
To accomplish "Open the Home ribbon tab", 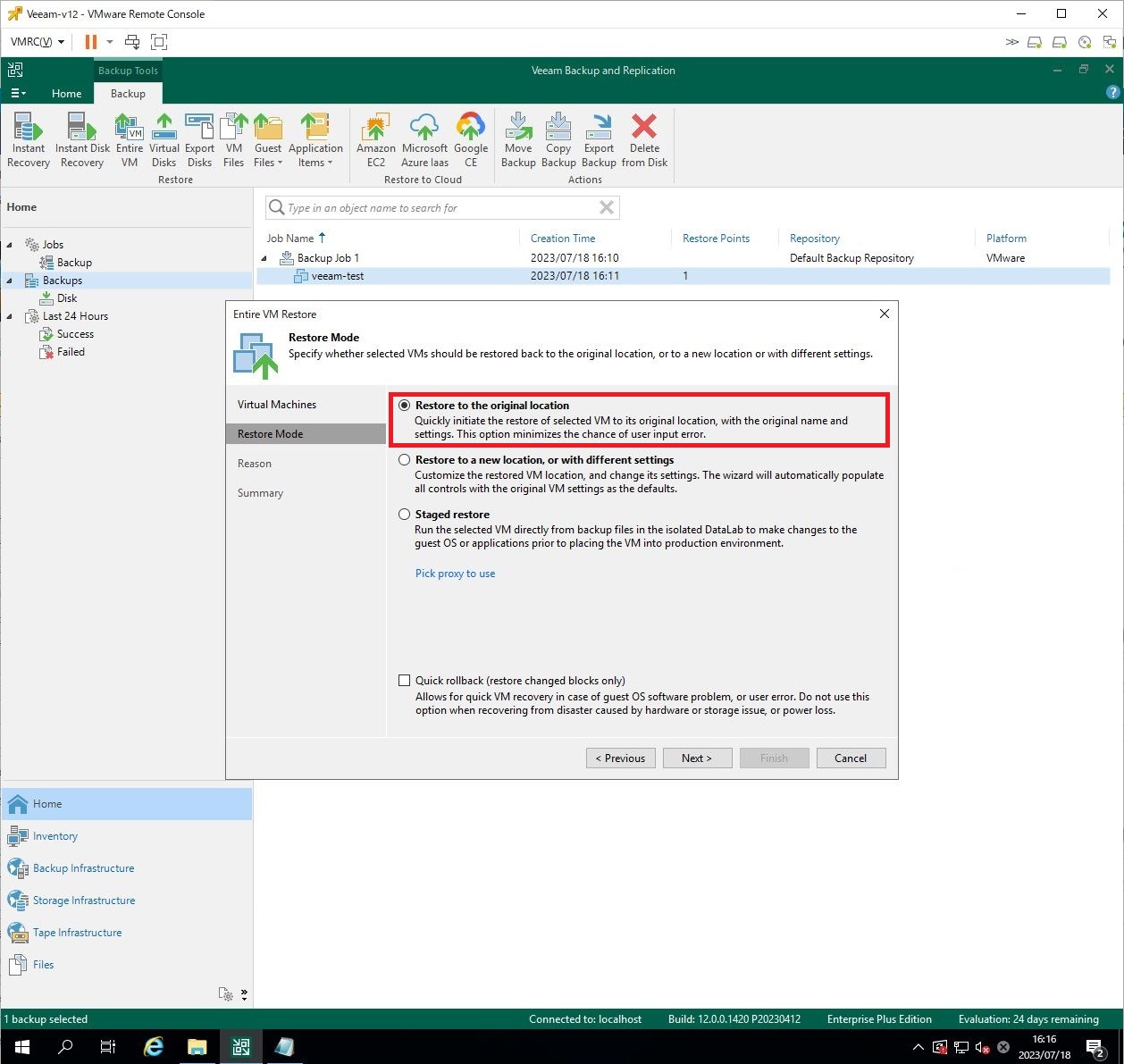I will [66, 94].
